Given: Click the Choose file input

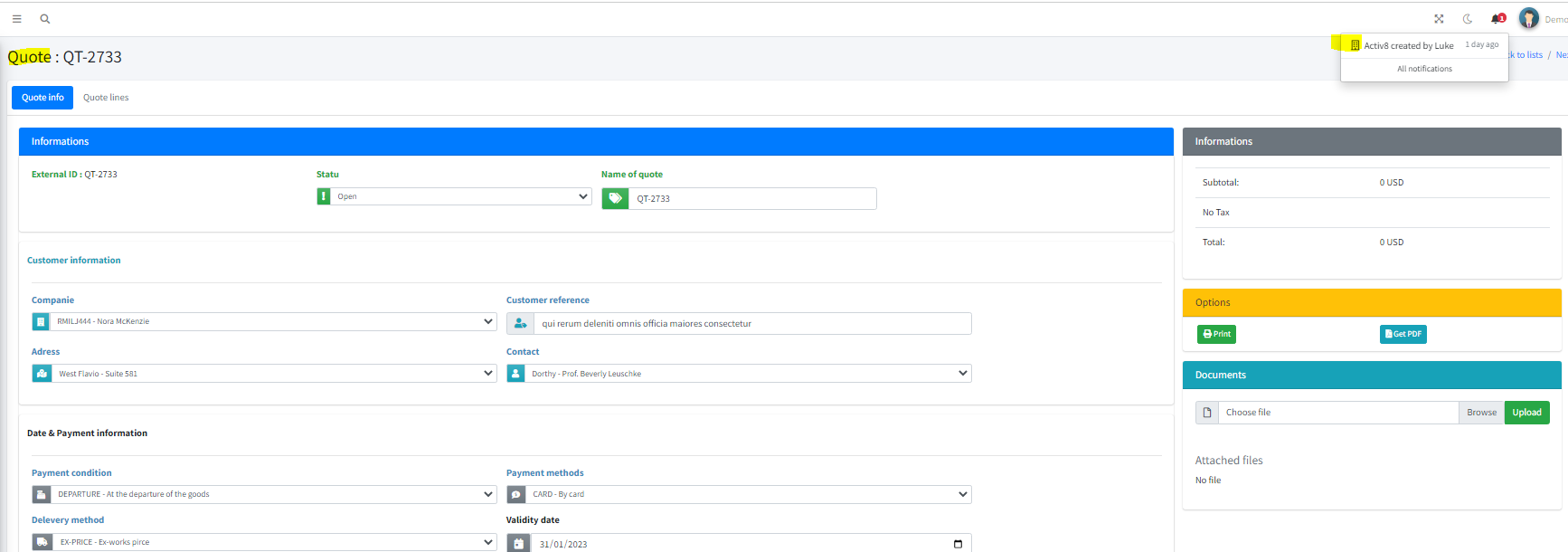Looking at the screenshot, I should [x=1338, y=413].
